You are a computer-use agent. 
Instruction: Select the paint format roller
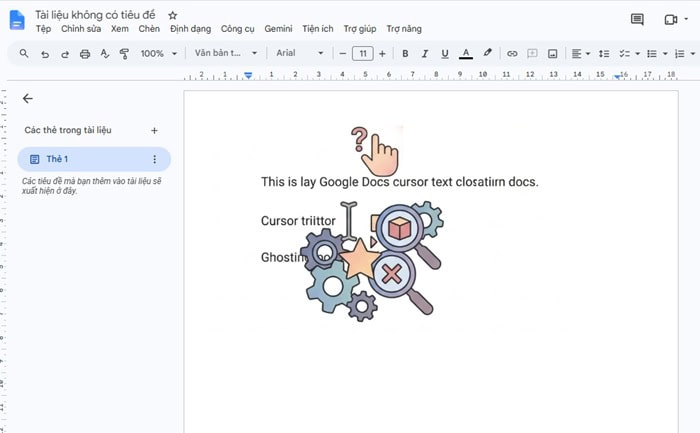point(125,54)
